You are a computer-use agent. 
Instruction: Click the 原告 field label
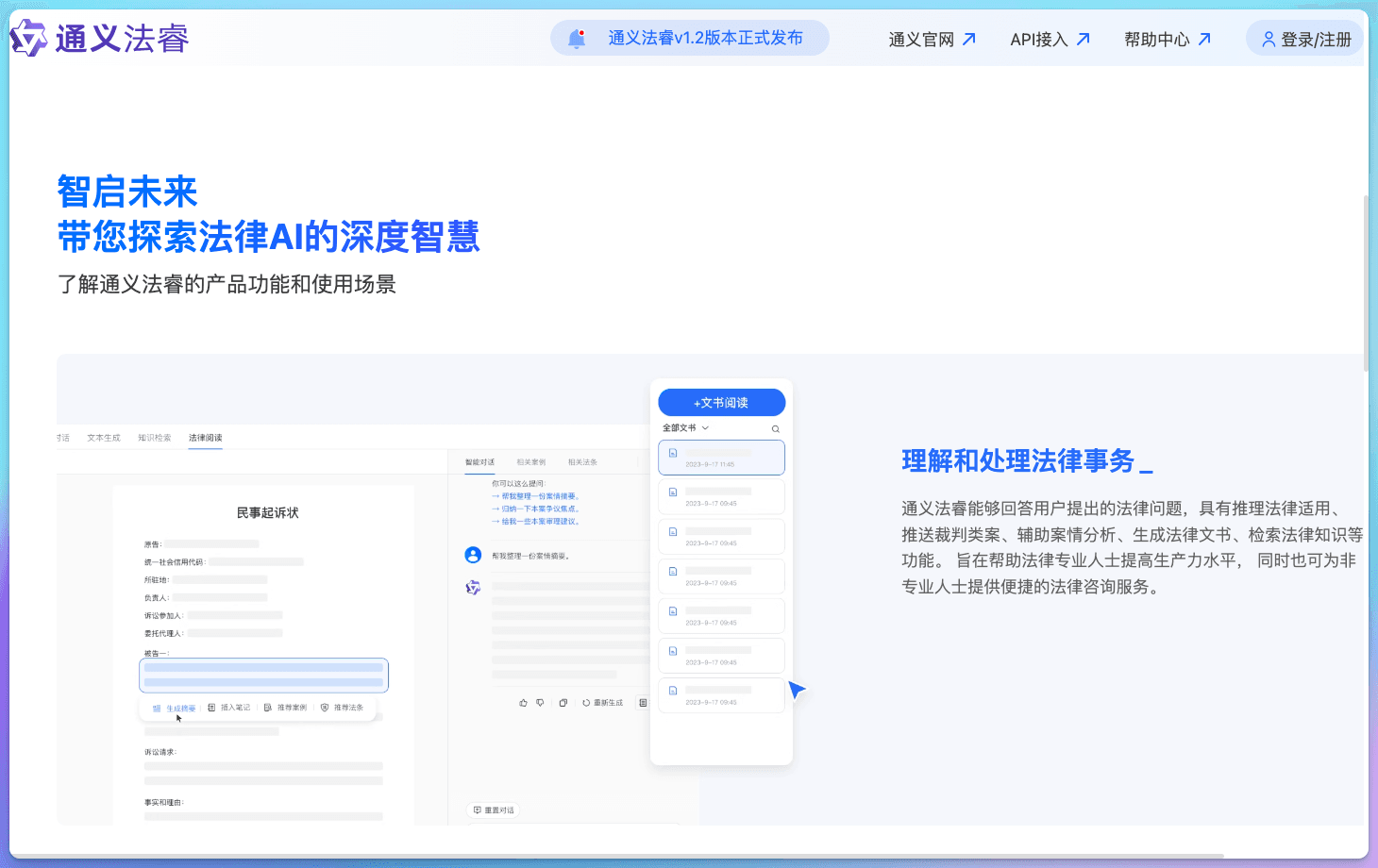153,544
